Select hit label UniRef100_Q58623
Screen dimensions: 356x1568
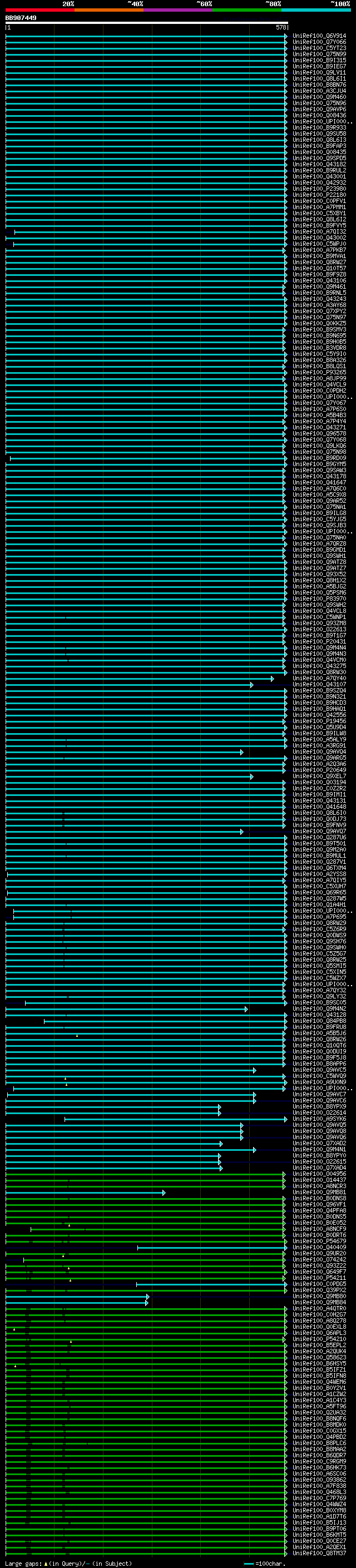[x=319, y=1357]
